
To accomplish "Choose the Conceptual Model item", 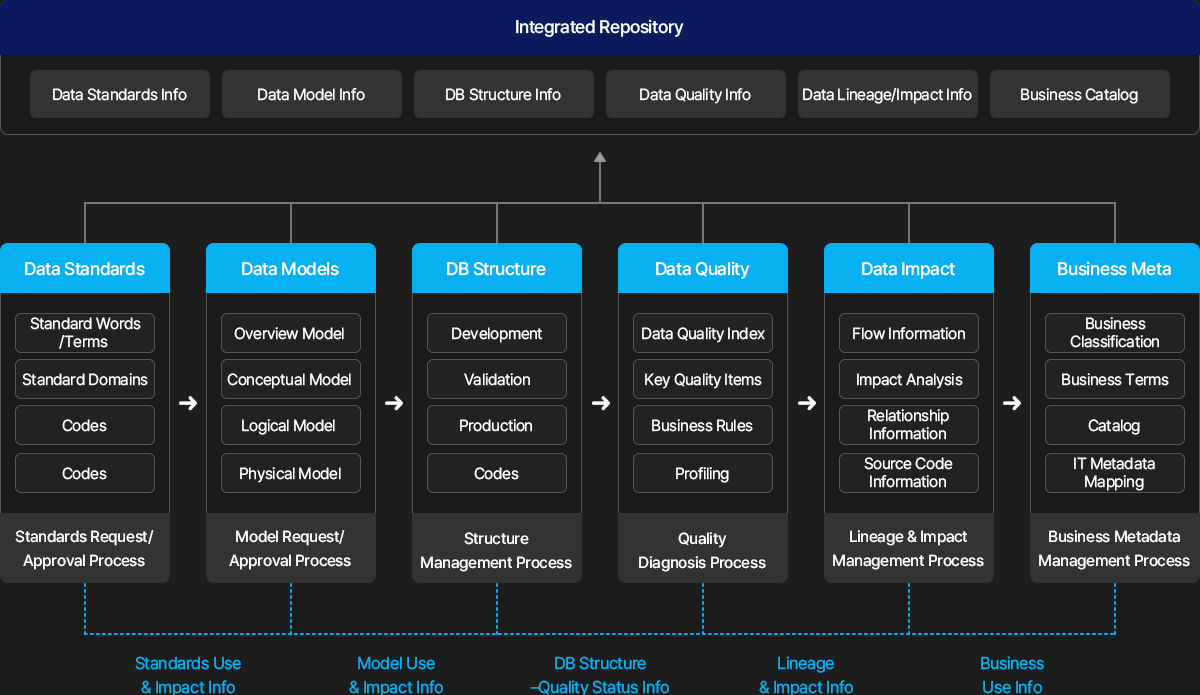I will pos(291,379).
